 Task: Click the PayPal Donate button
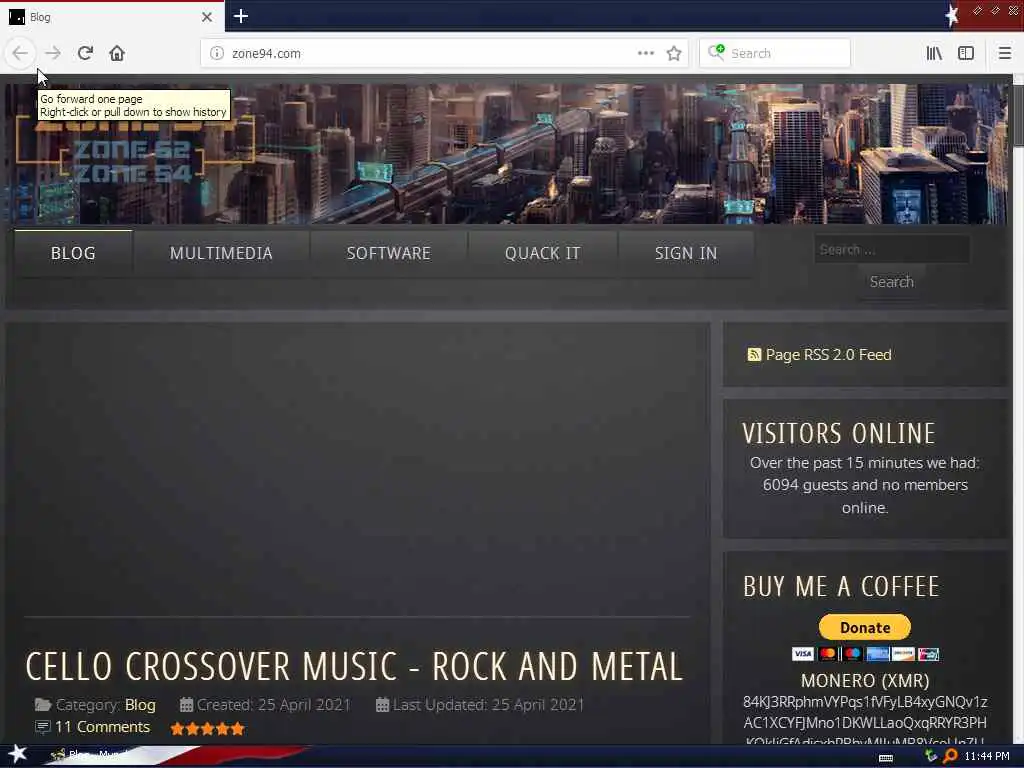click(x=865, y=628)
